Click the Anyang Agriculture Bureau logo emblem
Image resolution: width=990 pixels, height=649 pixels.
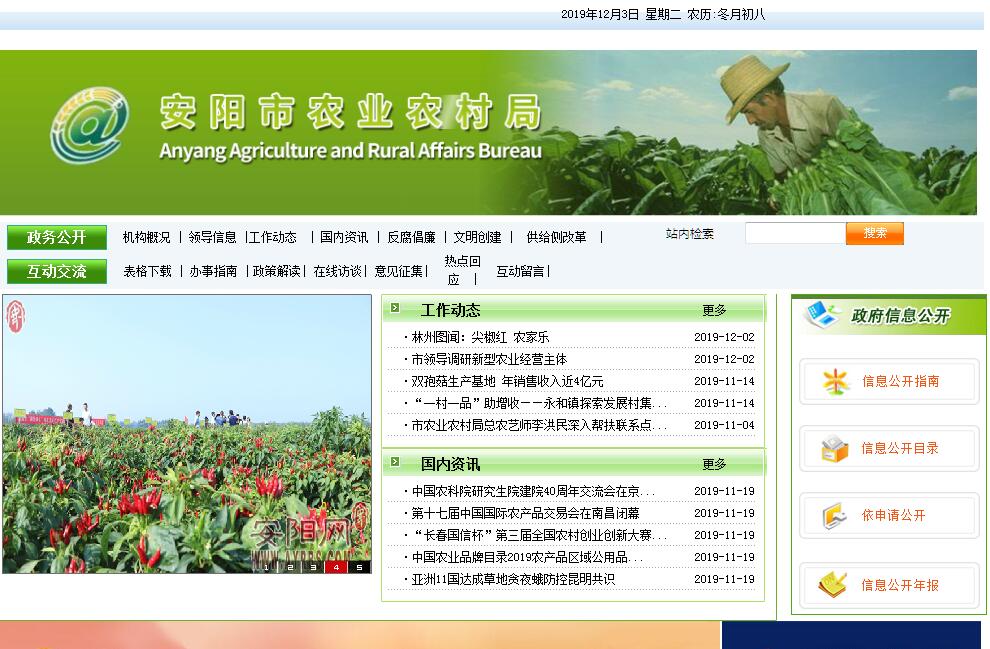click(x=89, y=125)
